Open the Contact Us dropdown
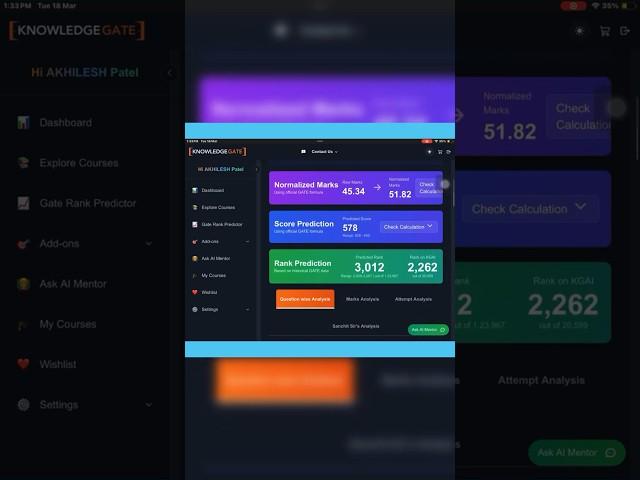640x480 pixels. tap(324, 152)
